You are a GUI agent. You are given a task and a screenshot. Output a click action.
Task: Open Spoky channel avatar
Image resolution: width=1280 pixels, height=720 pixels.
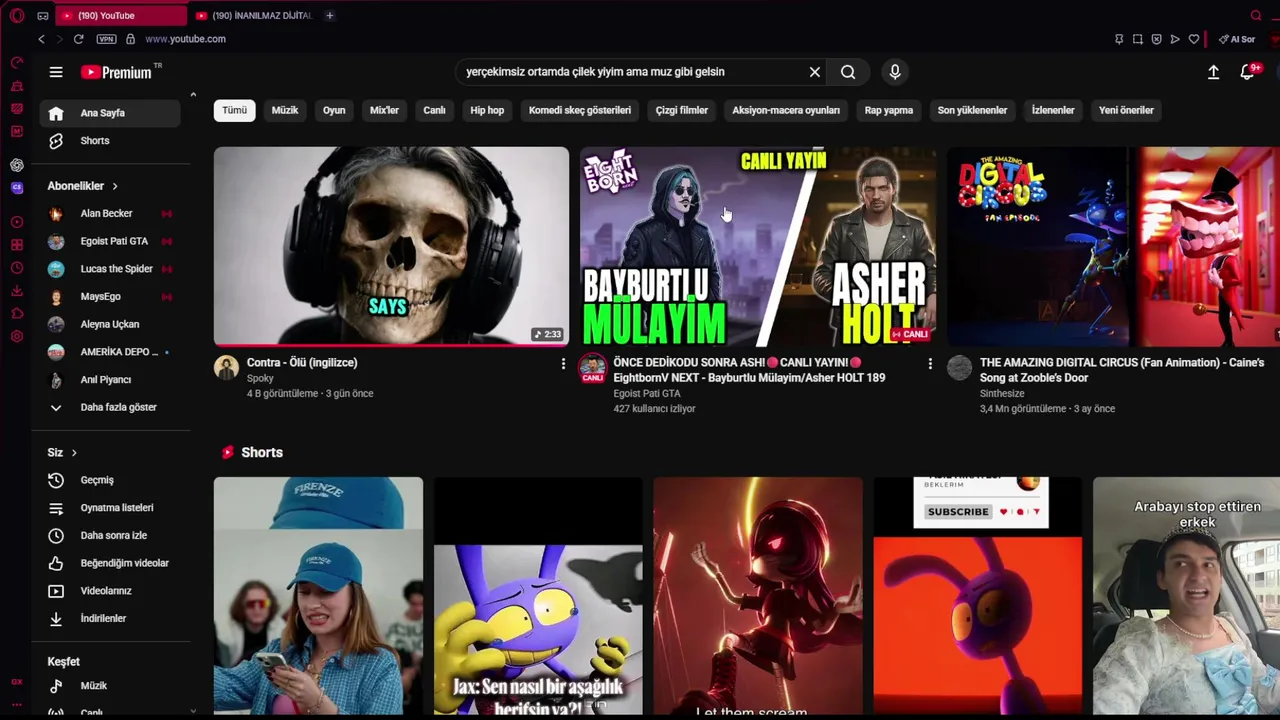(226, 367)
